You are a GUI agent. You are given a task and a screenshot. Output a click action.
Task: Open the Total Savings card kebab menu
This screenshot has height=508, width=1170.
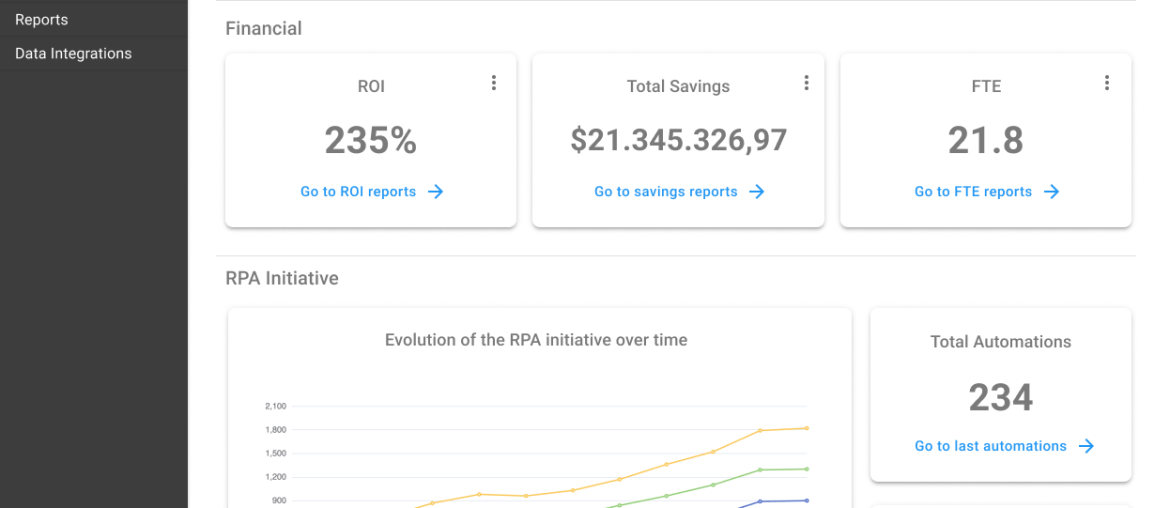click(806, 83)
